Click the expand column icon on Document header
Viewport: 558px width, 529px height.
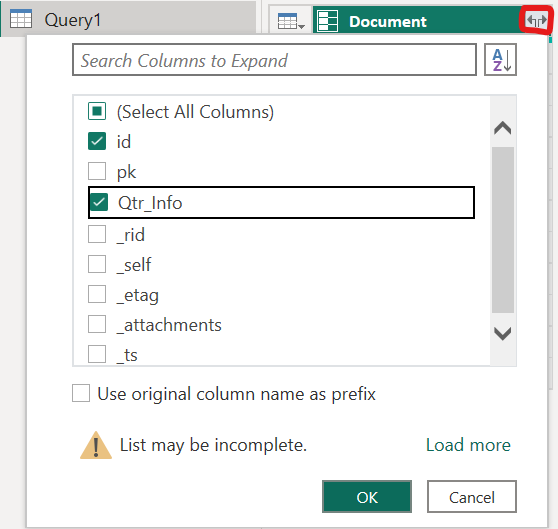click(536, 21)
